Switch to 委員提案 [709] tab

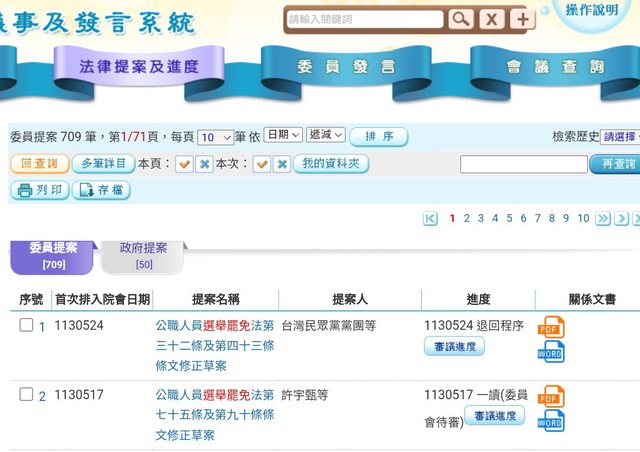pos(53,256)
